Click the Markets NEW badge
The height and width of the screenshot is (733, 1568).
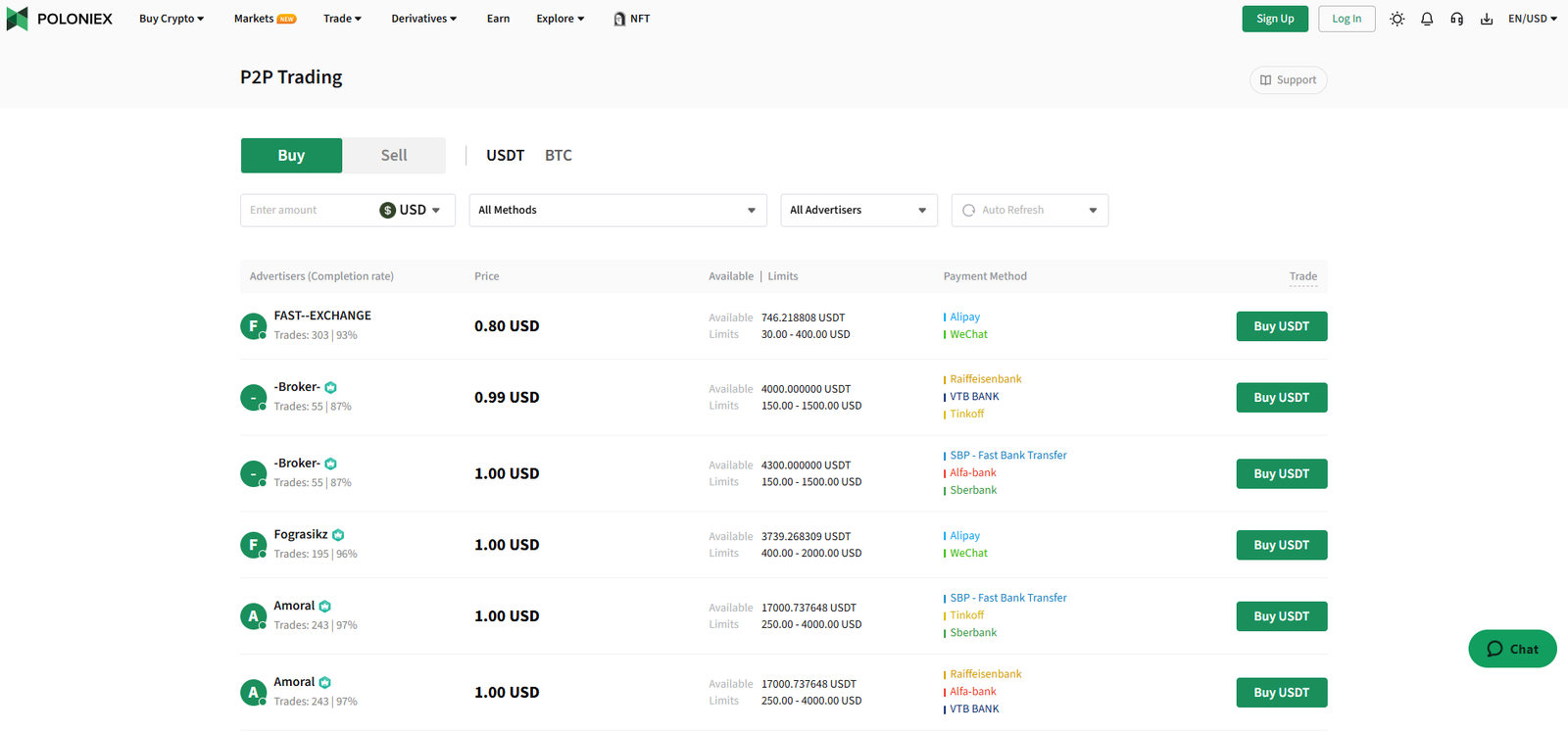pyautogui.click(x=287, y=19)
